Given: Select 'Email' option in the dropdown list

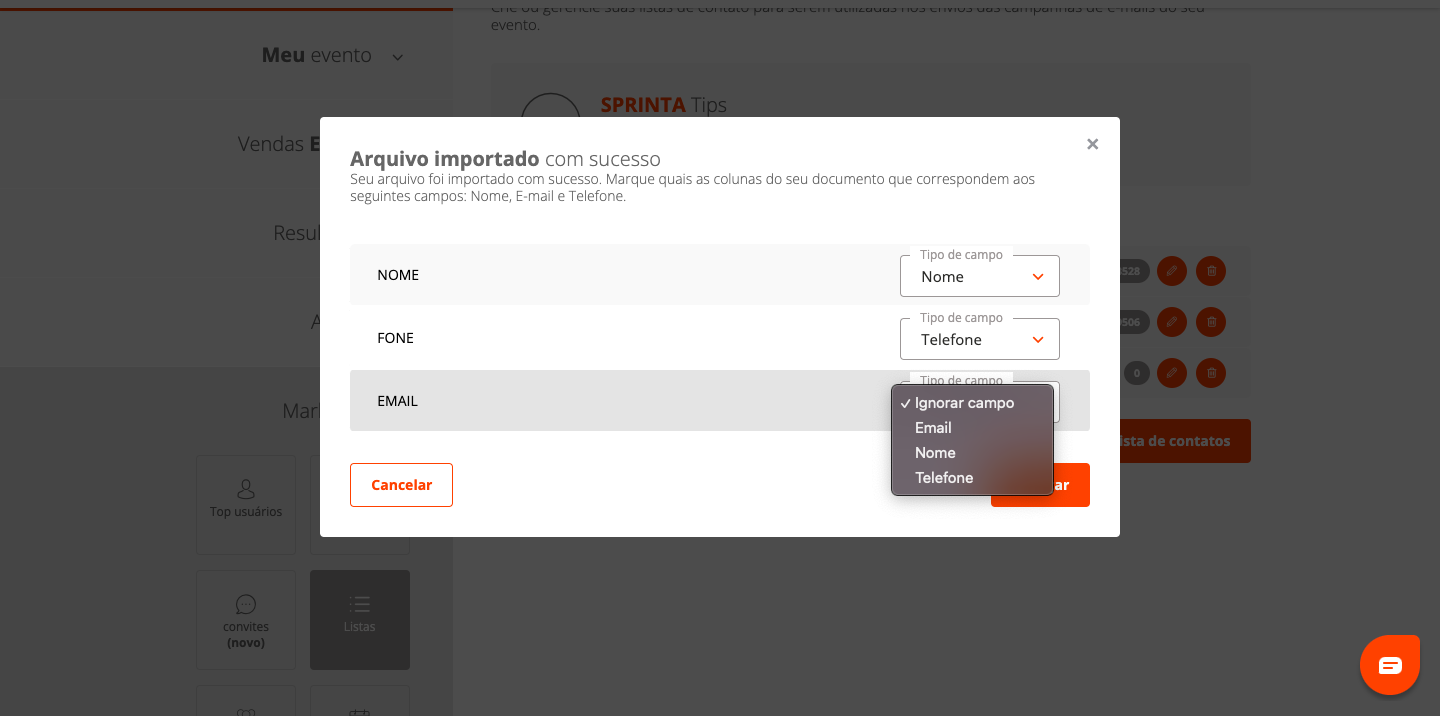Looking at the screenshot, I should [x=972, y=428].
